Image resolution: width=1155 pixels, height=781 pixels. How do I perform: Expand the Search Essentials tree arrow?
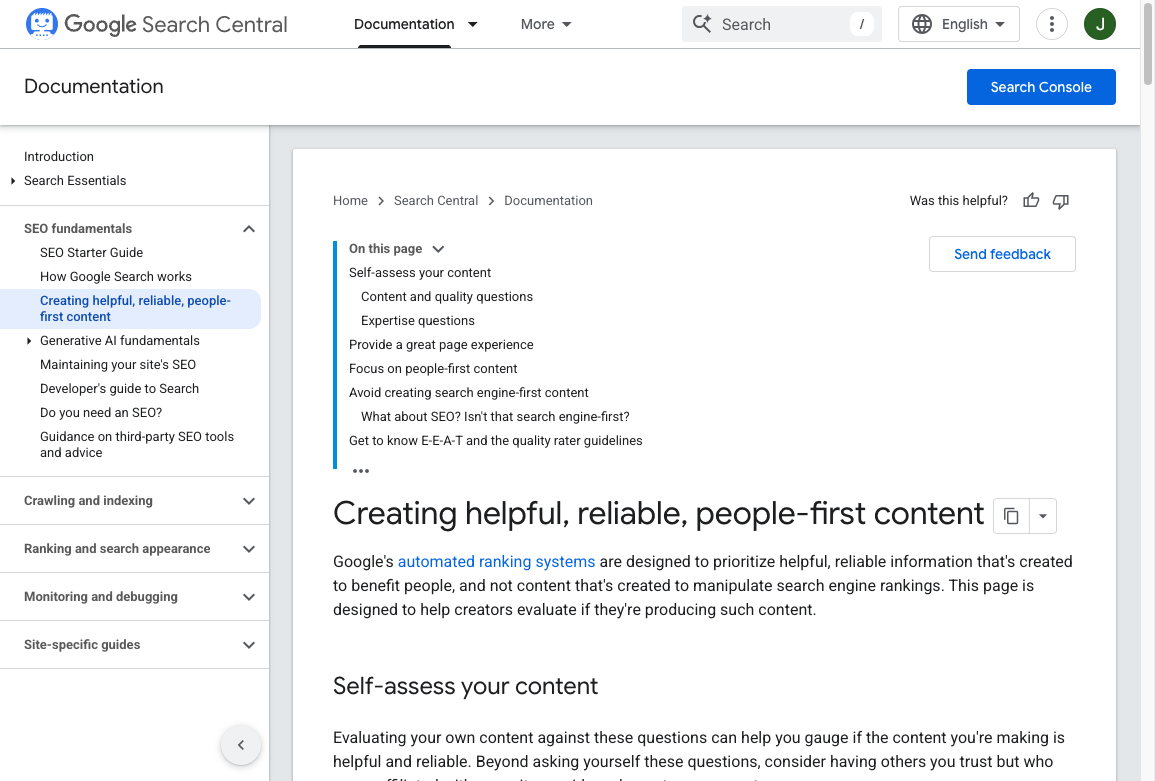13,181
